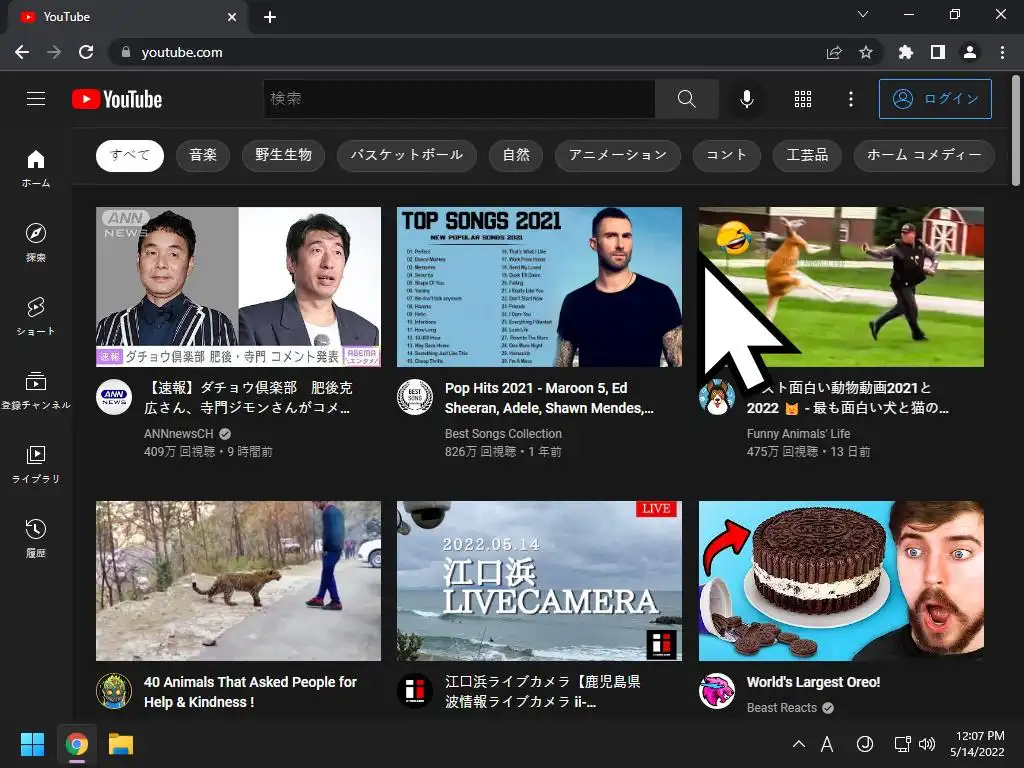This screenshot has height=768, width=1024.
Task: Open 登録チャンネル subscriptions in sidebar
Action: (x=36, y=390)
